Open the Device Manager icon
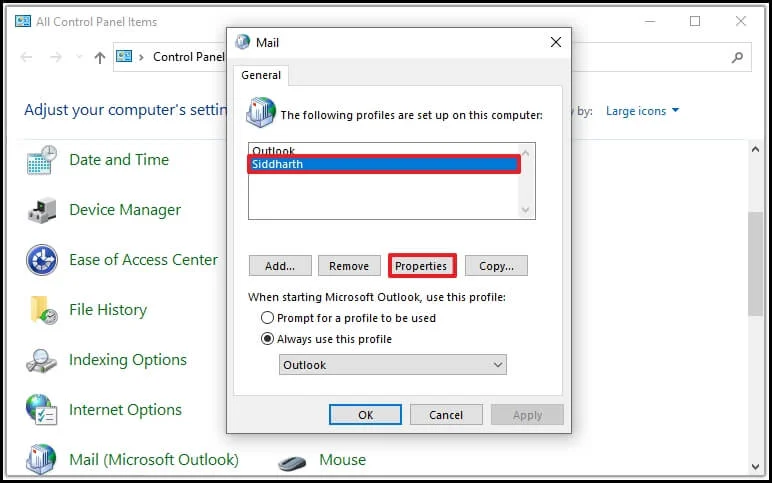 tap(42, 210)
